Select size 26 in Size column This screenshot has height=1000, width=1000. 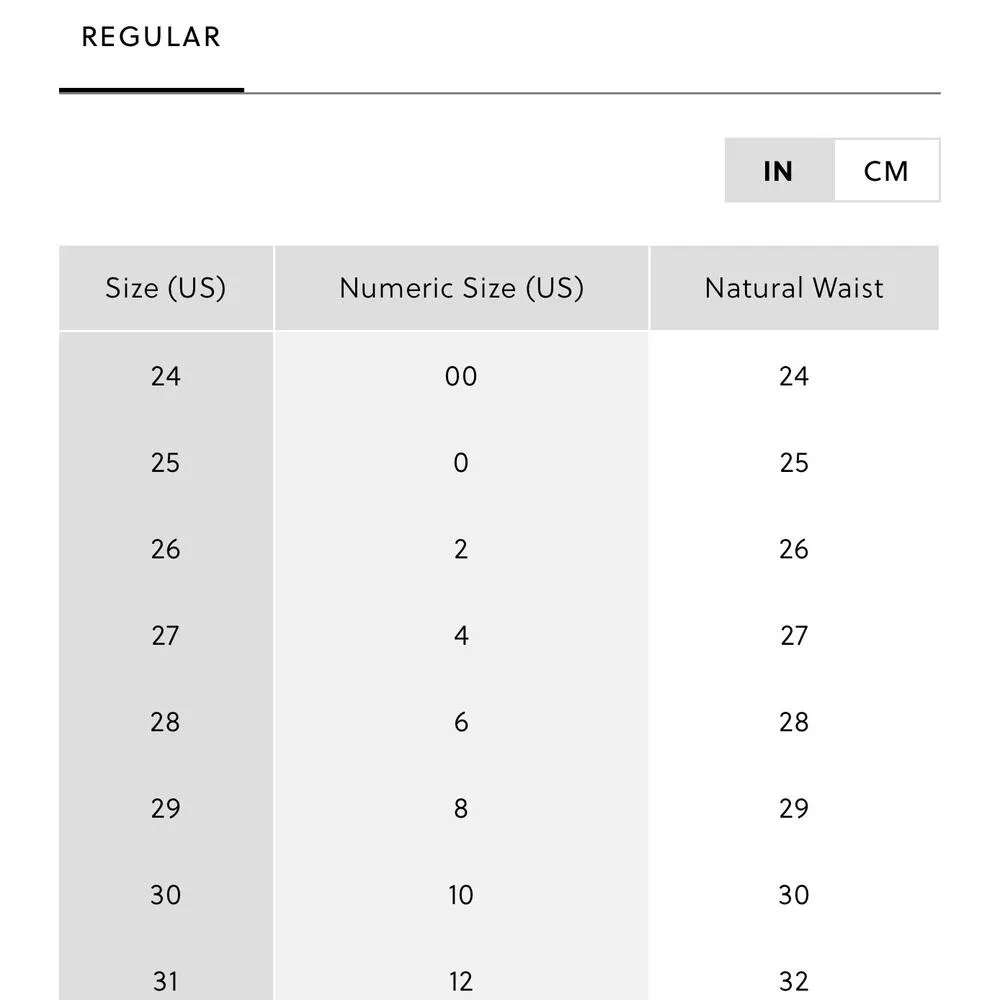tap(166, 549)
